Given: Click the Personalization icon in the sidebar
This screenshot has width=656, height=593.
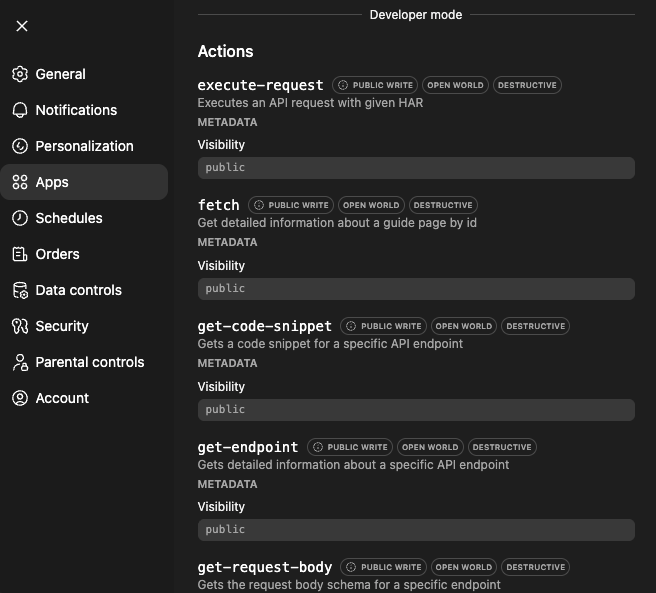Looking at the screenshot, I should click(20, 146).
